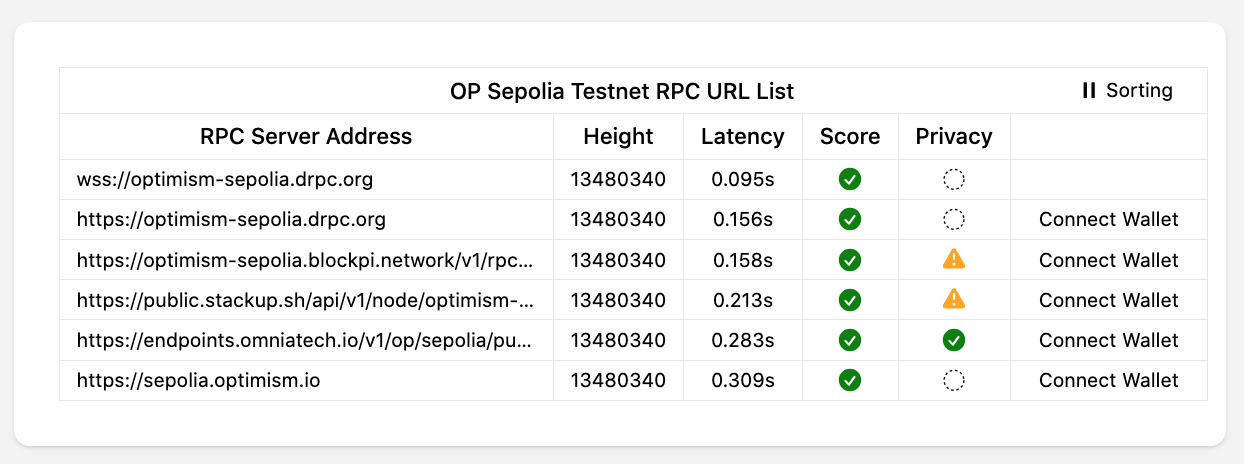Click green Score checkmark for sepolia.optimism.io row
Image resolution: width=1244 pixels, height=464 pixels.
pos(850,380)
